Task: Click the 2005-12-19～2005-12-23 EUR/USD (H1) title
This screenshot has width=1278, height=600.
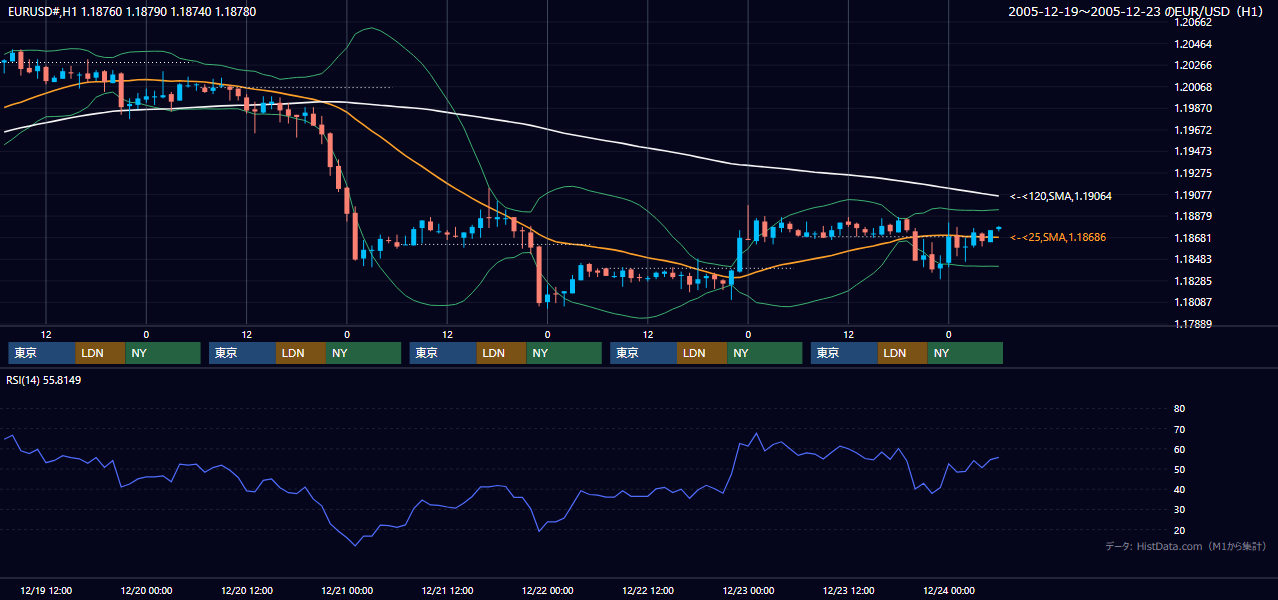Action: [1138, 12]
